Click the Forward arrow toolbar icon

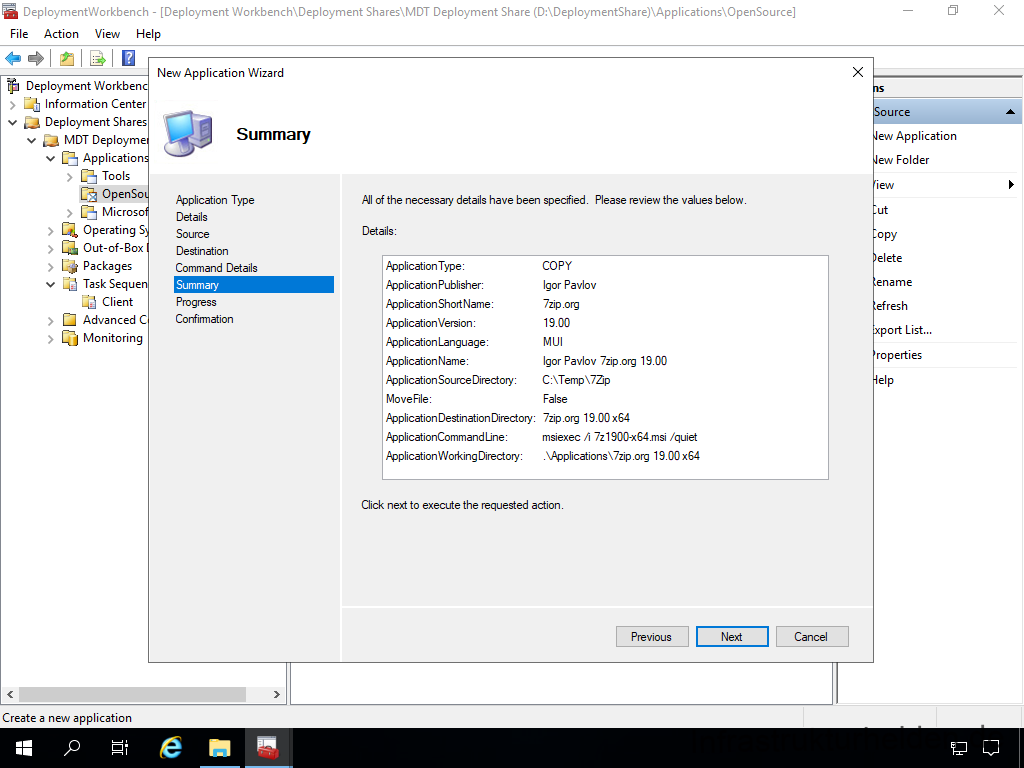(x=36, y=59)
